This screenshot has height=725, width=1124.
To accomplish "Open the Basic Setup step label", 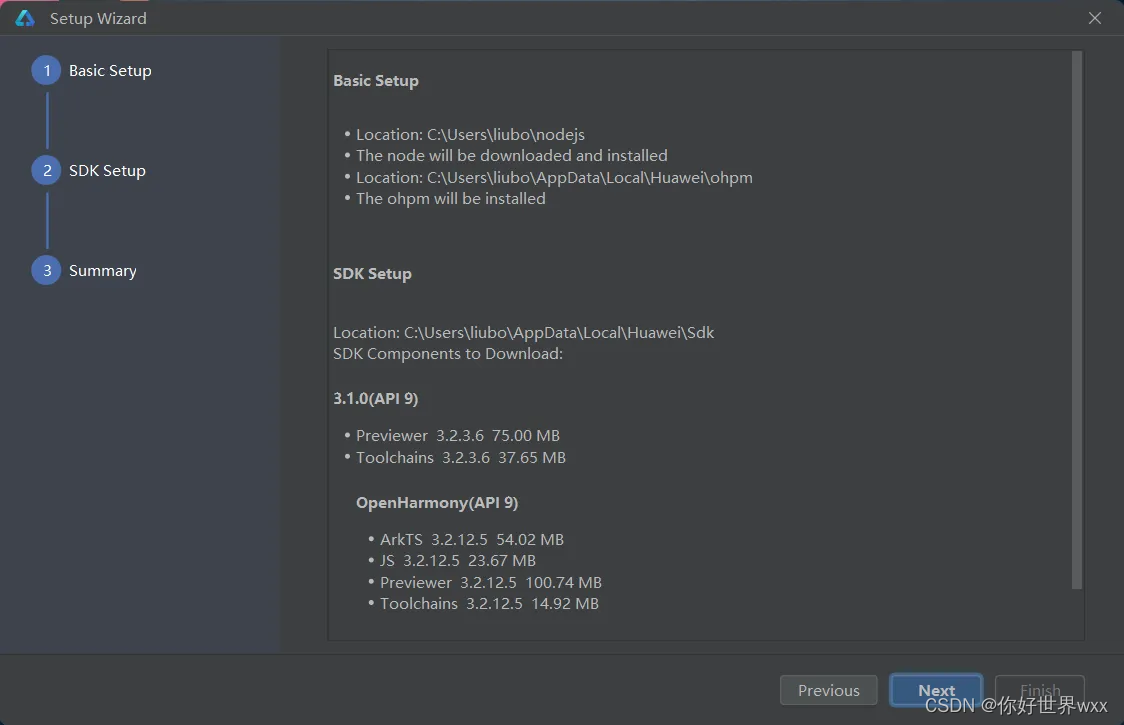I will pyautogui.click(x=110, y=70).
